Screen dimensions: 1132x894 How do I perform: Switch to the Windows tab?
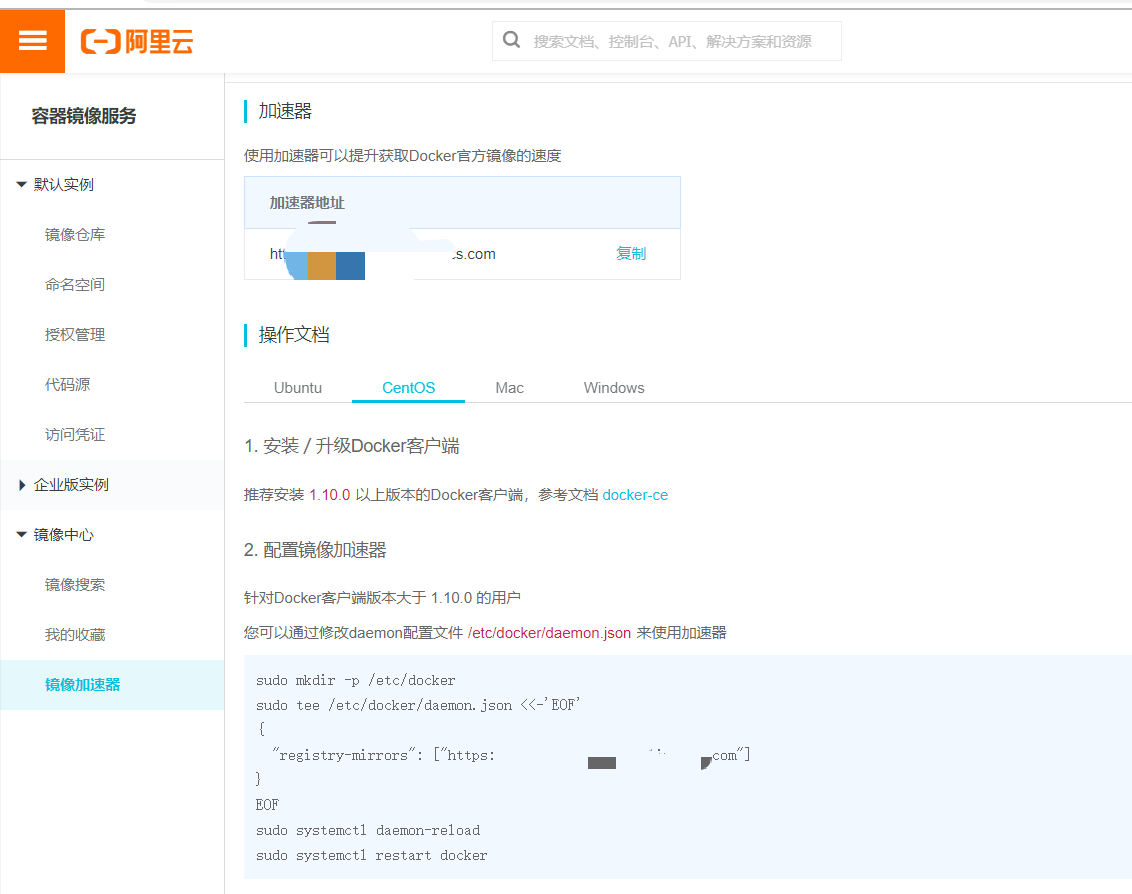[x=614, y=388]
